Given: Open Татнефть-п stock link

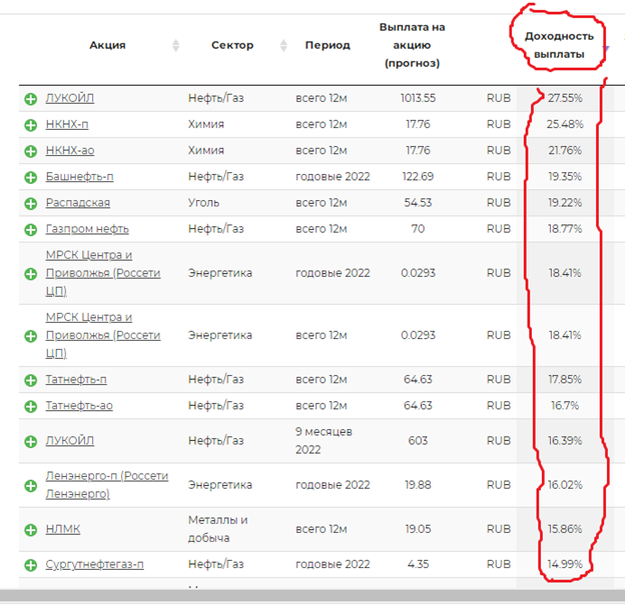Looking at the screenshot, I should click(76, 379).
